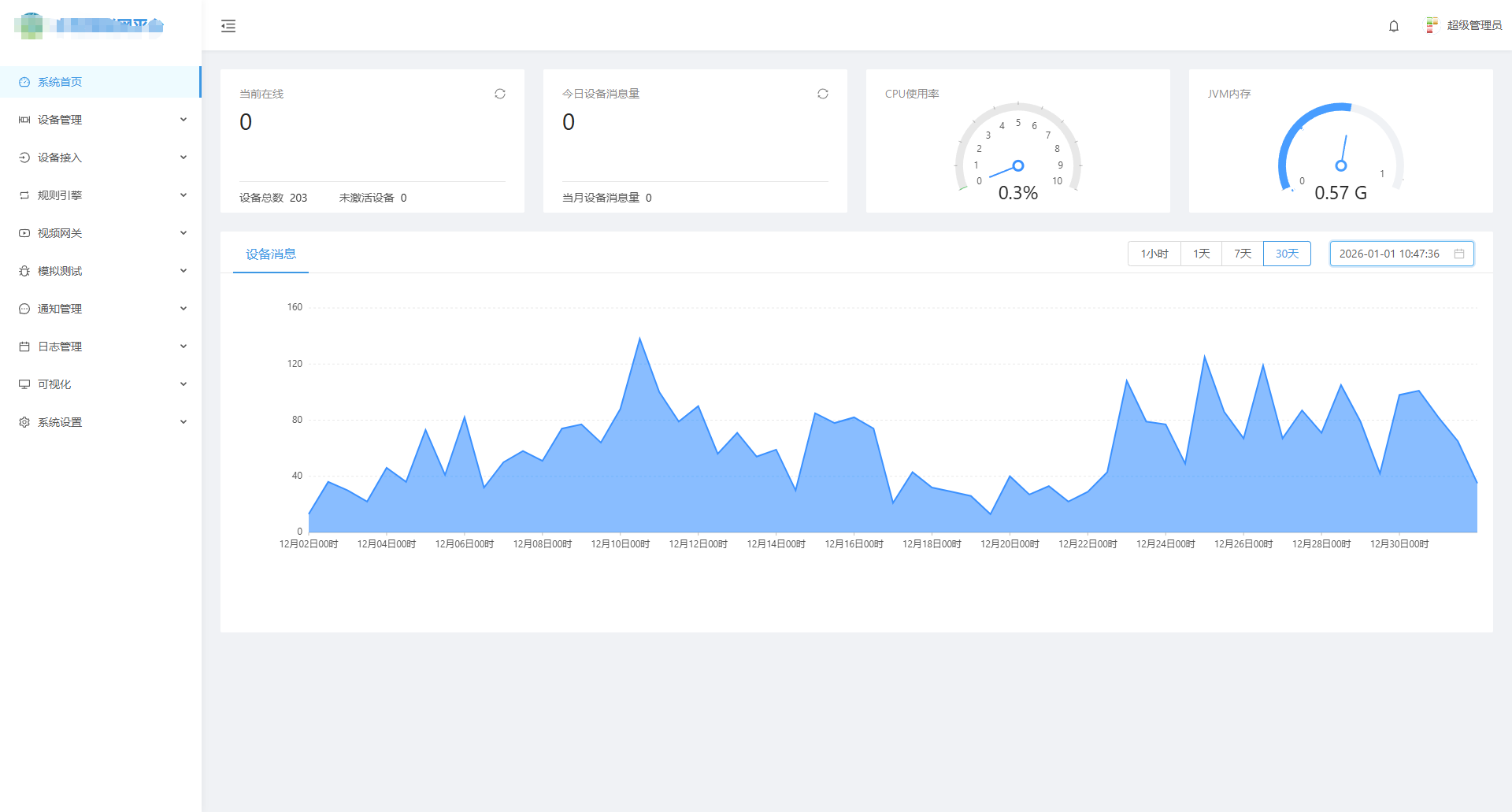Refresh the 当前在线 online count card
Screen dimensions: 1512x812
[x=500, y=94]
